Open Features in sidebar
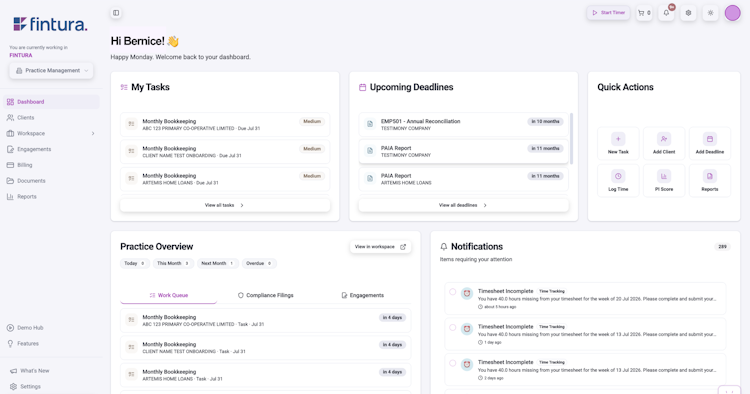This screenshot has height=394, width=750. point(51,343)
